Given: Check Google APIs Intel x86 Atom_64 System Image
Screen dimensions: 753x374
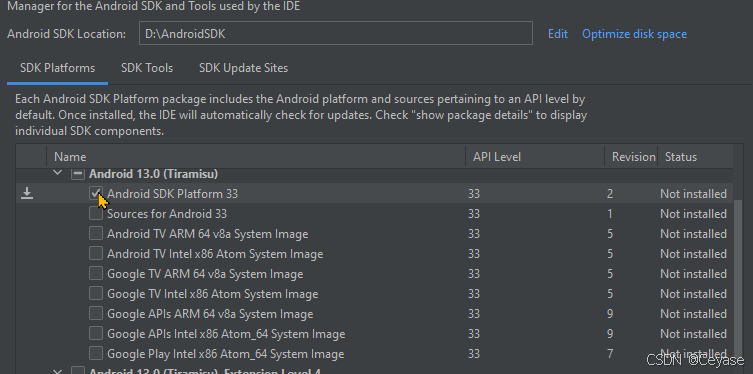Looking at the screenshot, I should (96, 334).
